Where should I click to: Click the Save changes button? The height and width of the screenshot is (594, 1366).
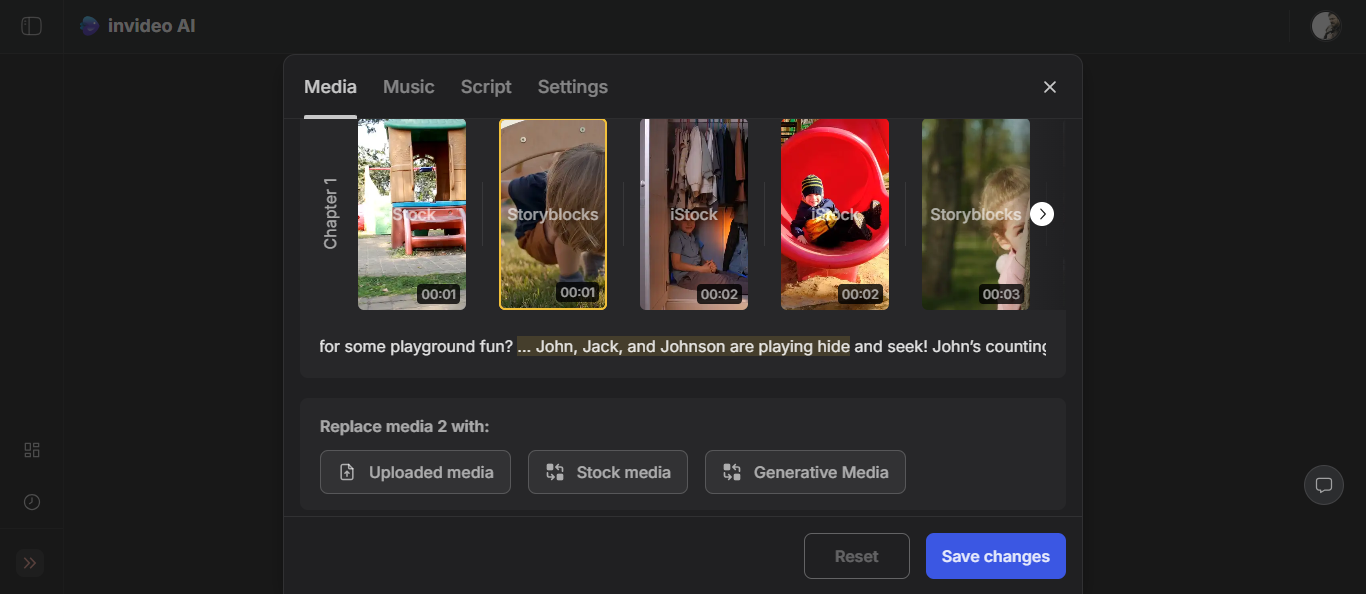995,555
